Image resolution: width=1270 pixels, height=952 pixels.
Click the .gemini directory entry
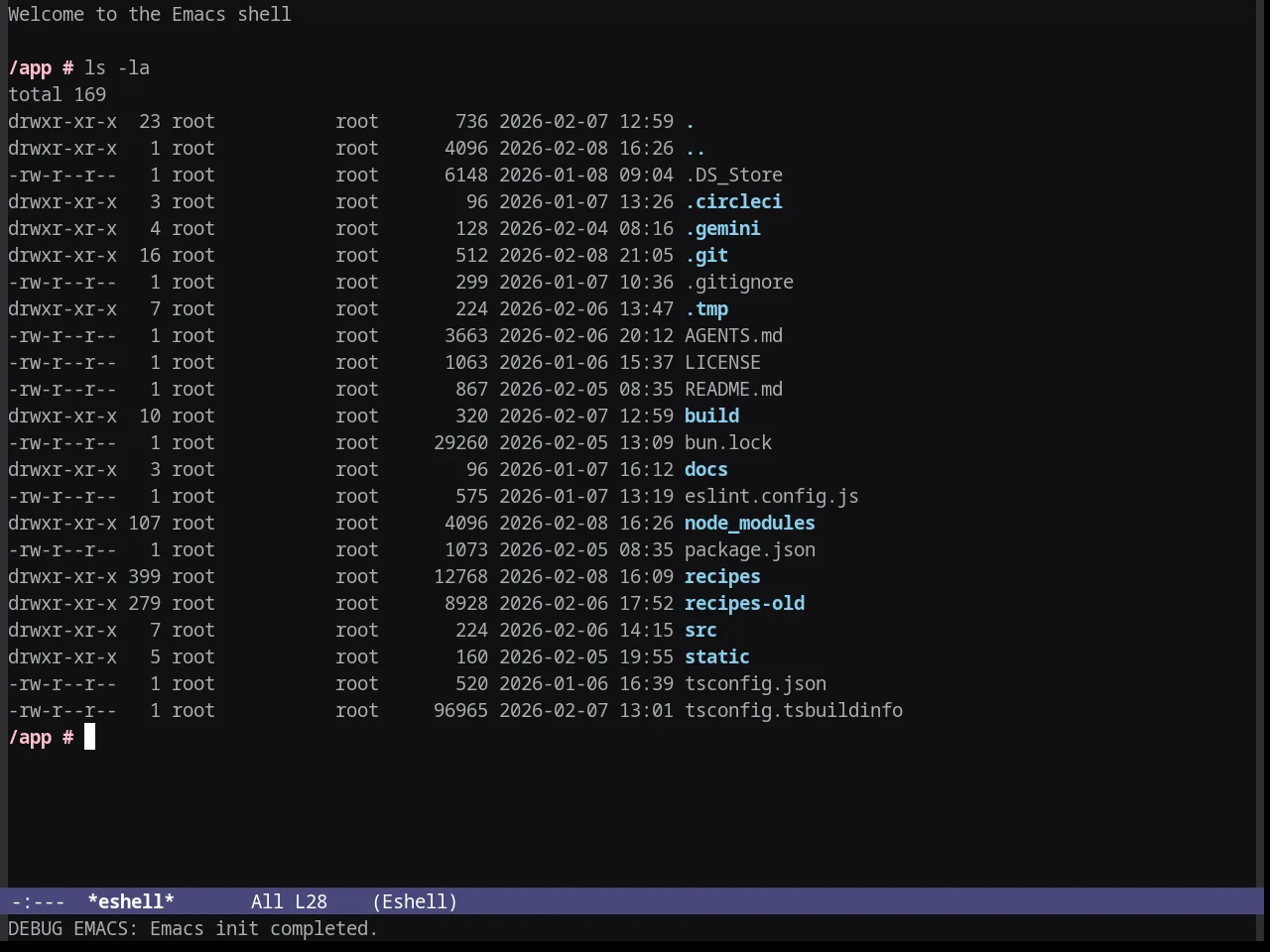point(722,228)
